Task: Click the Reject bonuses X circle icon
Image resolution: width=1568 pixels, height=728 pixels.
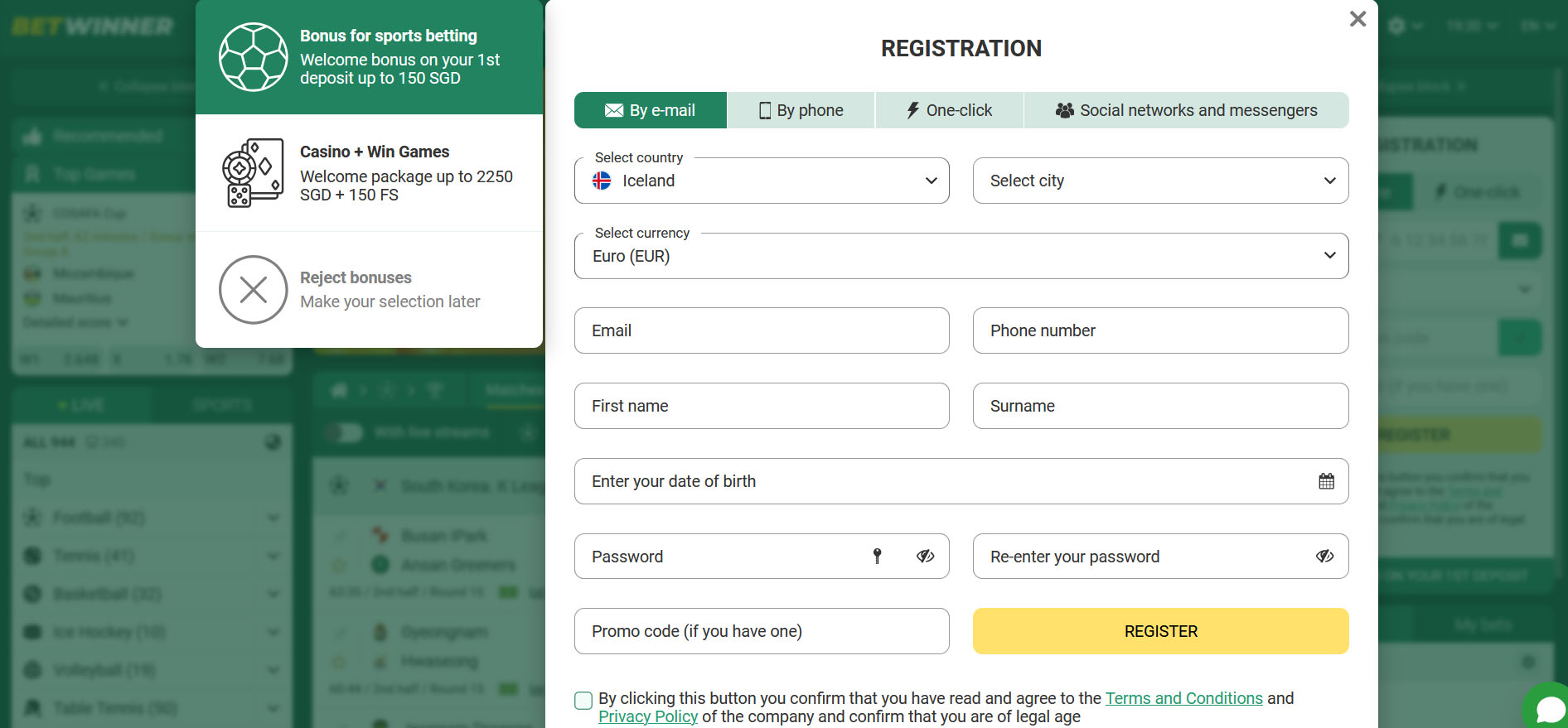Action: pos(253,290)
